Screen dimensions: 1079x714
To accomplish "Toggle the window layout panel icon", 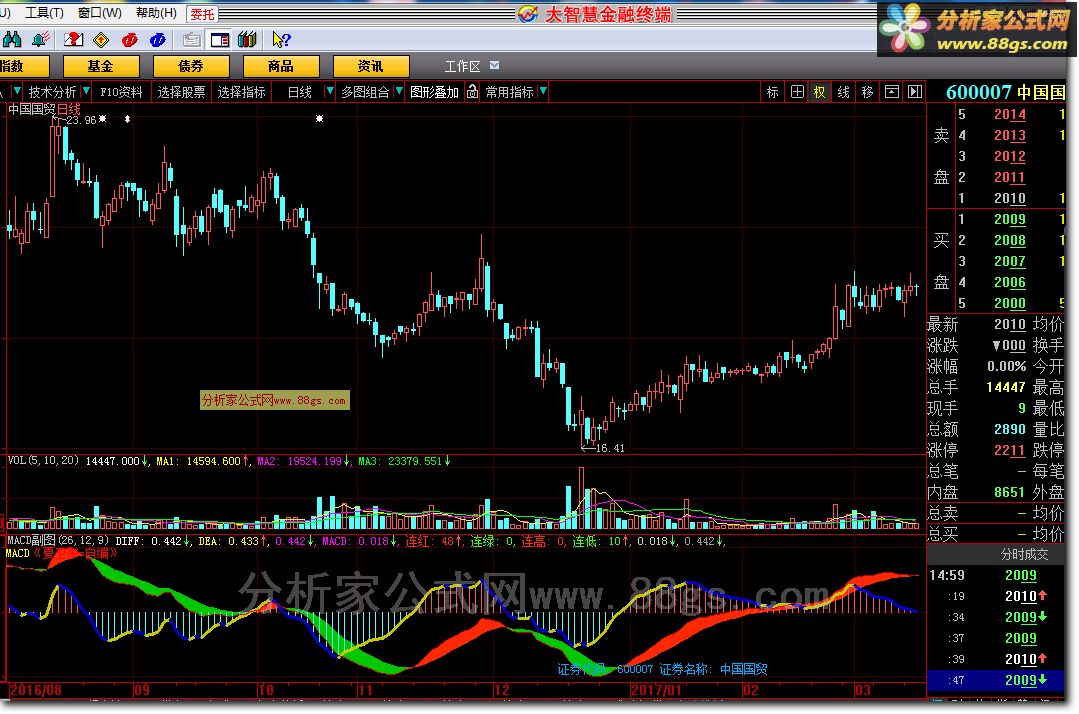I will coord(220,40).
